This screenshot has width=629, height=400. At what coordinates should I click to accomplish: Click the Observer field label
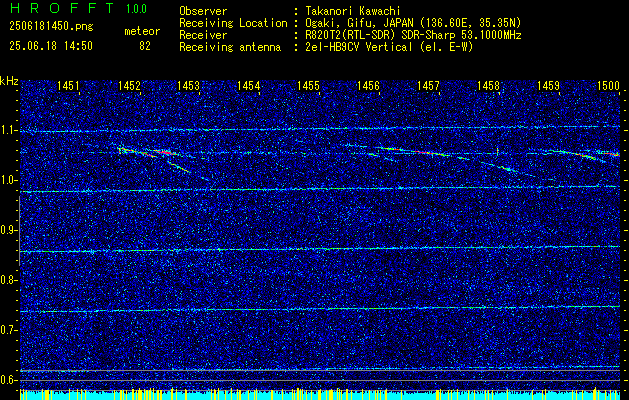(203, 11)
